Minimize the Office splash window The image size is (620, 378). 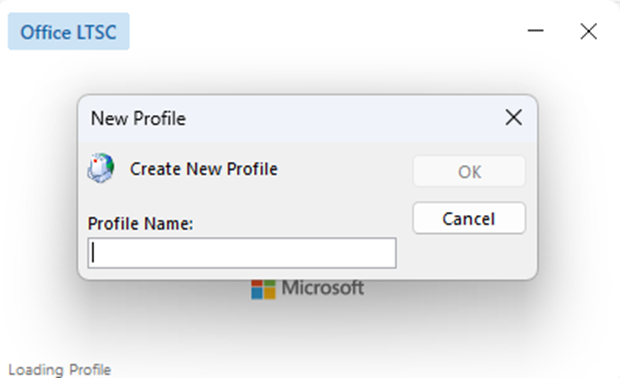pos(535,31)
